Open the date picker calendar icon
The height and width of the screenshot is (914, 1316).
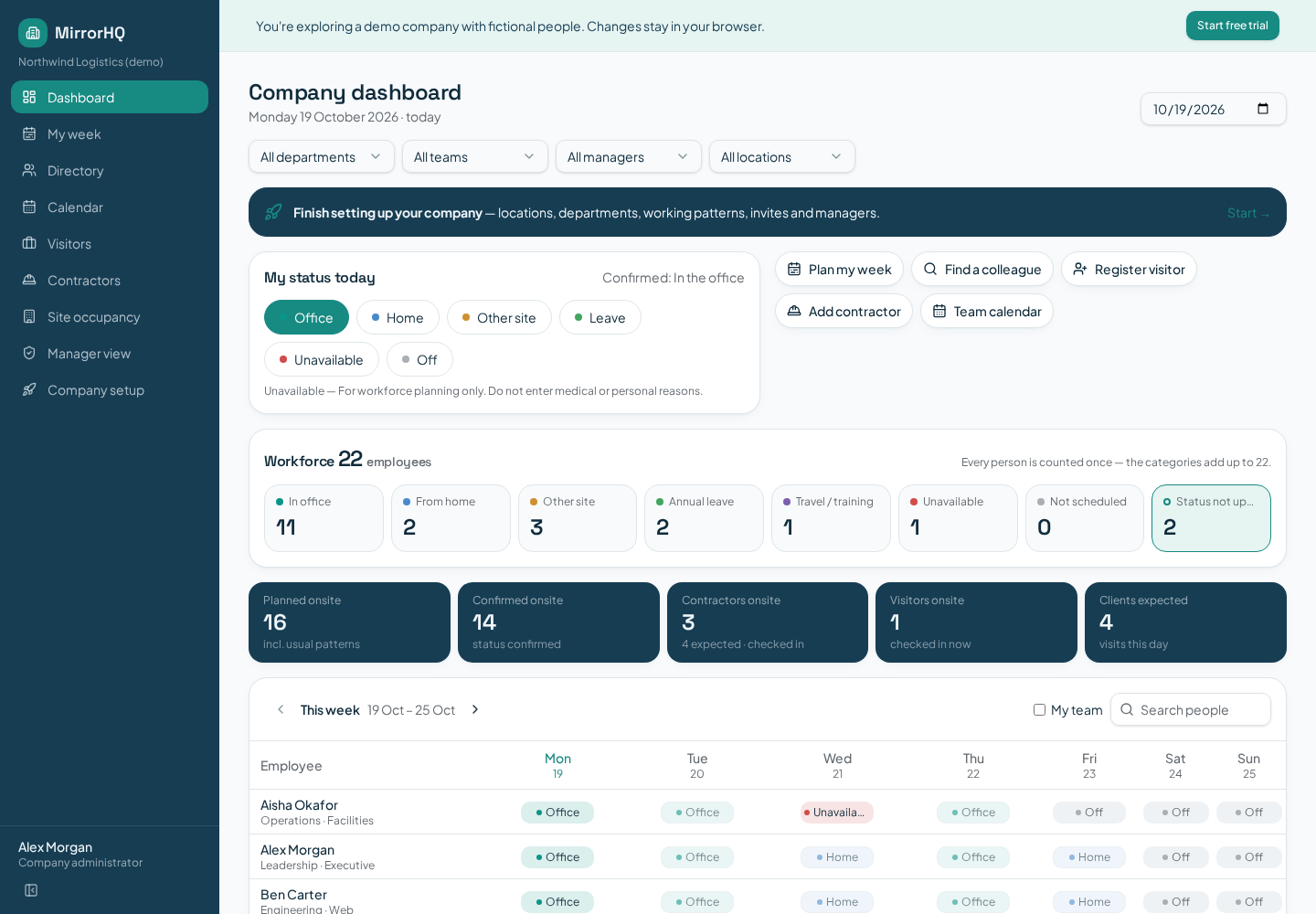pos(1263,109)
